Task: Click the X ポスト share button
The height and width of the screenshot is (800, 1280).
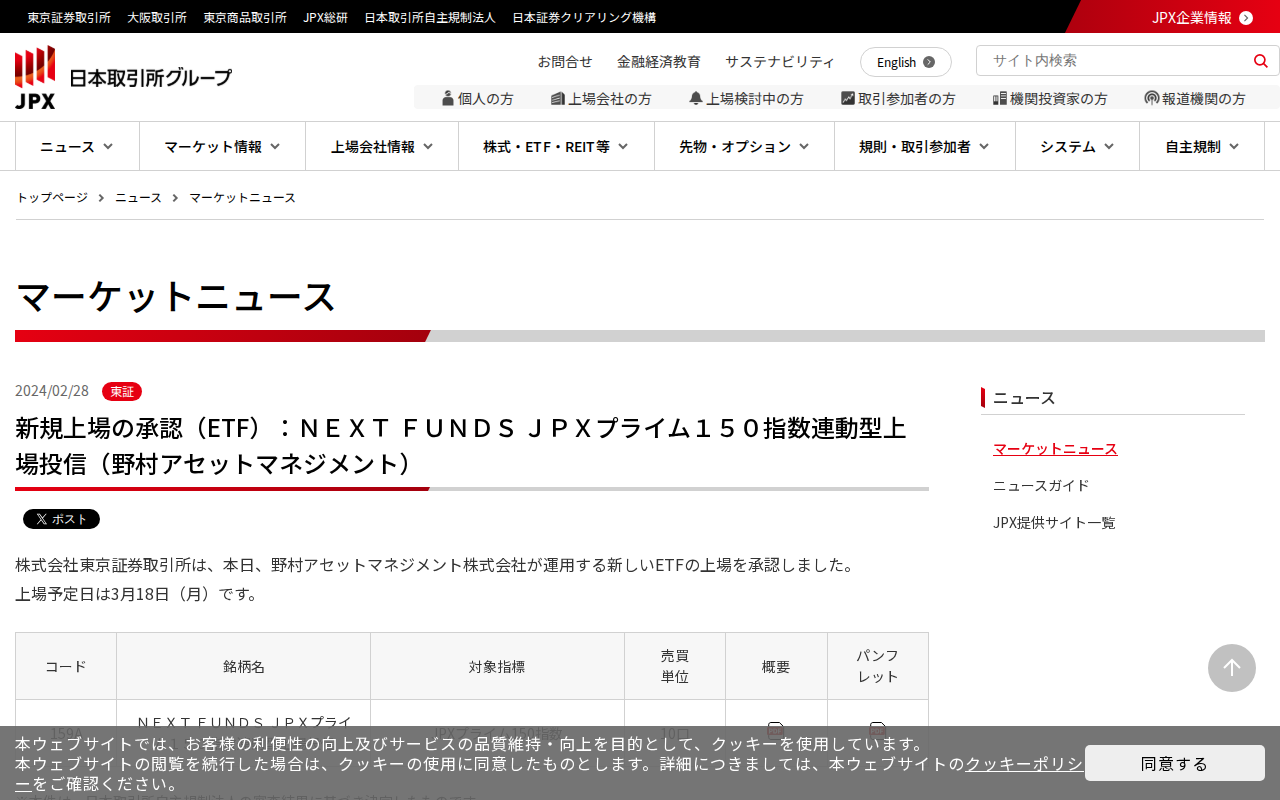Action: pyautogui.click(x=61, y=519)
